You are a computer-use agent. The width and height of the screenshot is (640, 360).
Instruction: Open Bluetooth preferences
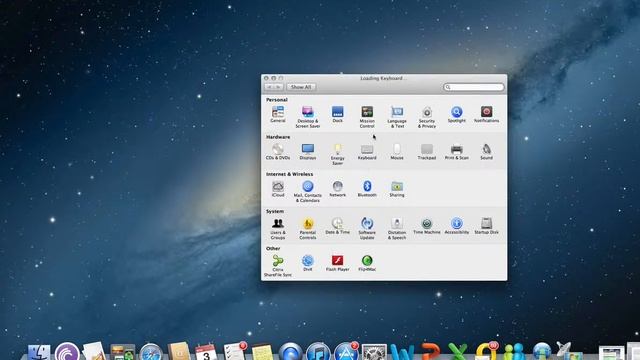click(367, 189)
